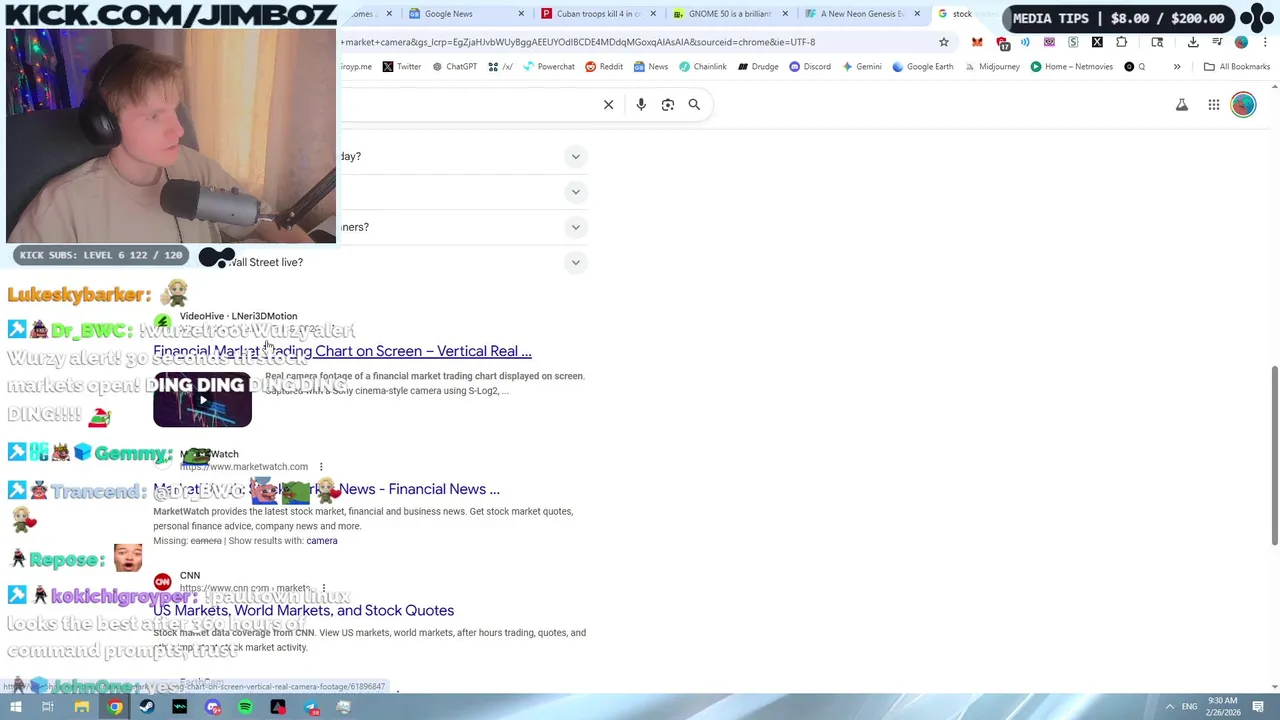The width and height of the screenshot is (1280, 720).
Task: Expand the second related question chevron
Action: pos(575,192)
